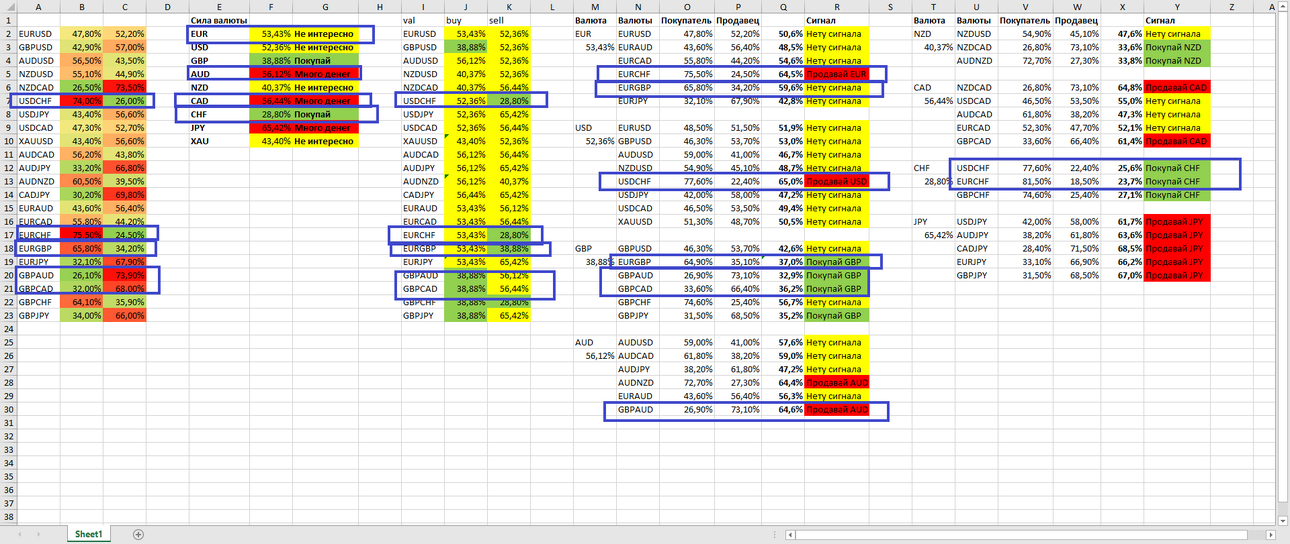Click the 'Покупай NZD' cell in the NZDCAD row

click(1177, 47)
